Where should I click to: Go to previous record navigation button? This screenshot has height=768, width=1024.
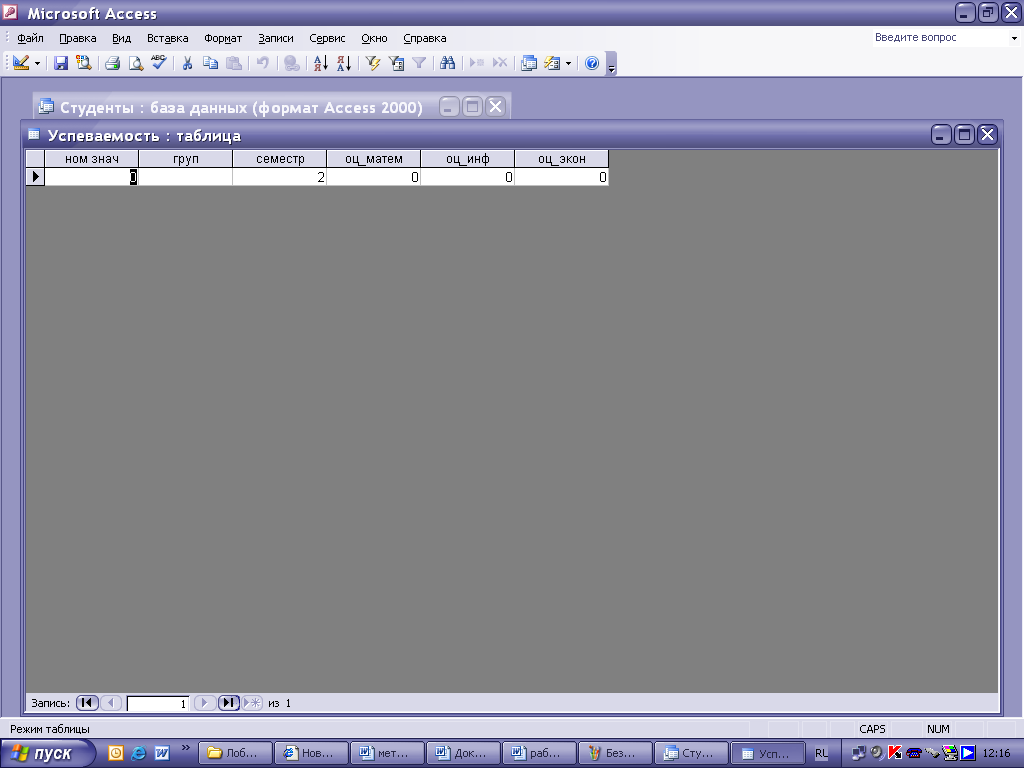pos(111,703)
